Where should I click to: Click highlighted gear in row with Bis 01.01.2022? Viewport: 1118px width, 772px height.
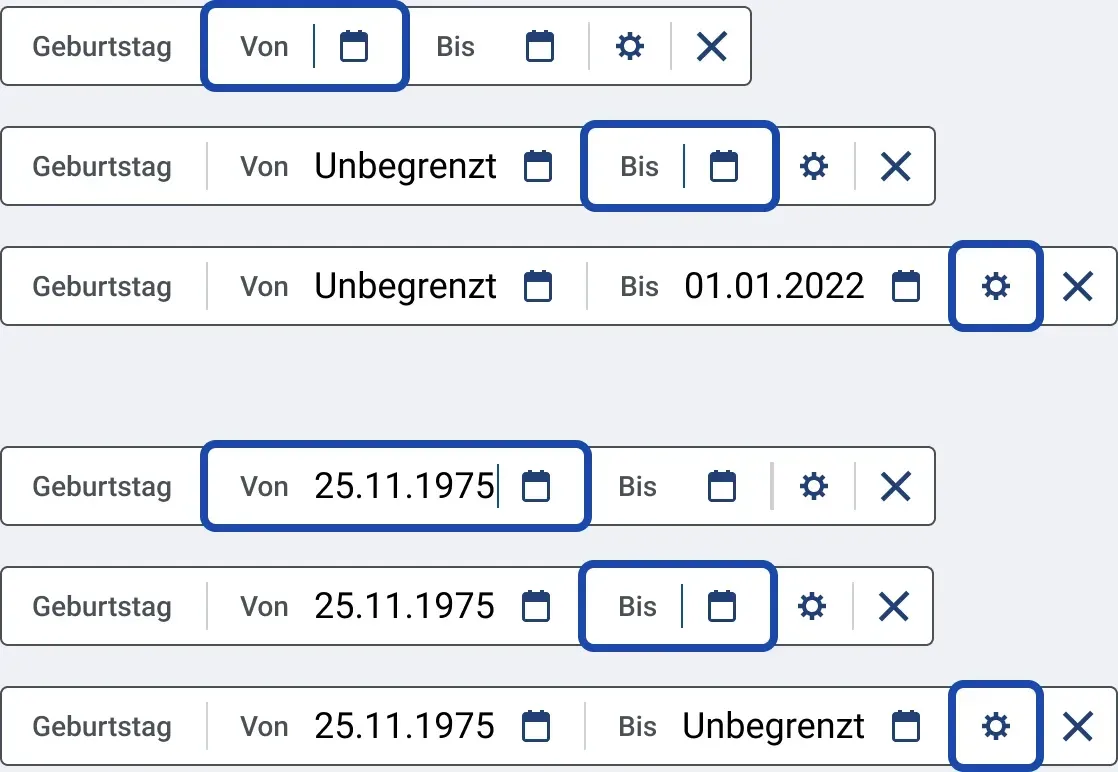click(x=996, y=287)
